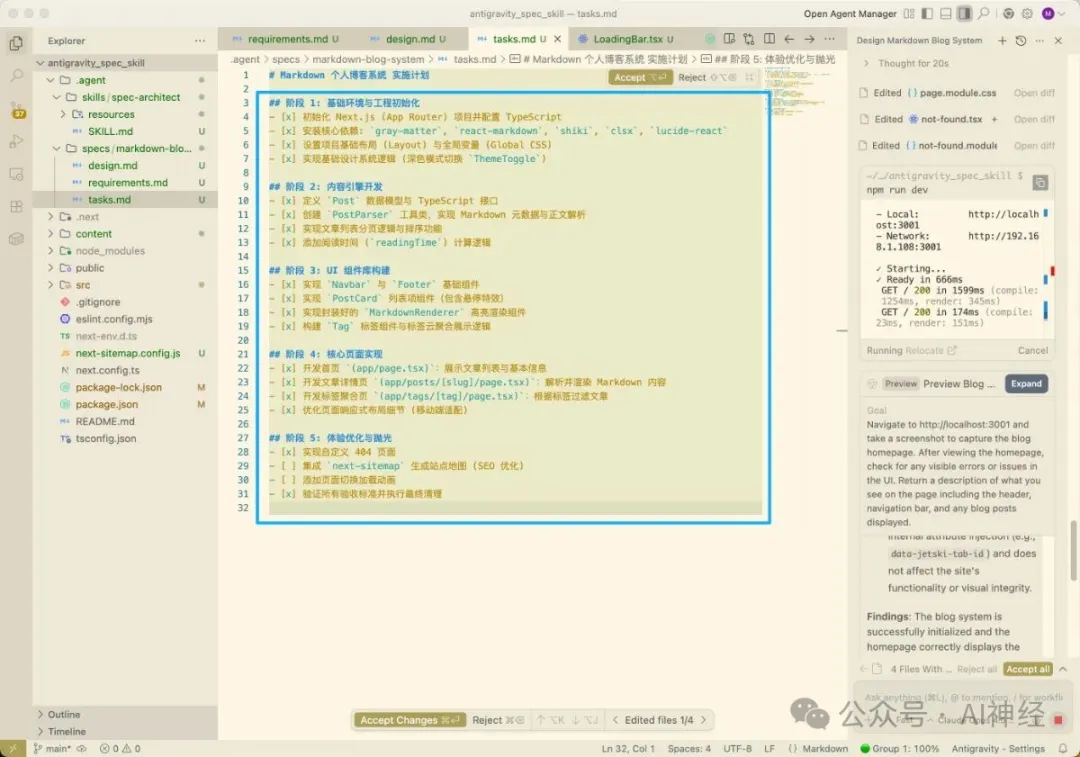Open chat history clock icon in agent panel
The width and height of the screenshot is (1080, 757).
[1020, 41]
